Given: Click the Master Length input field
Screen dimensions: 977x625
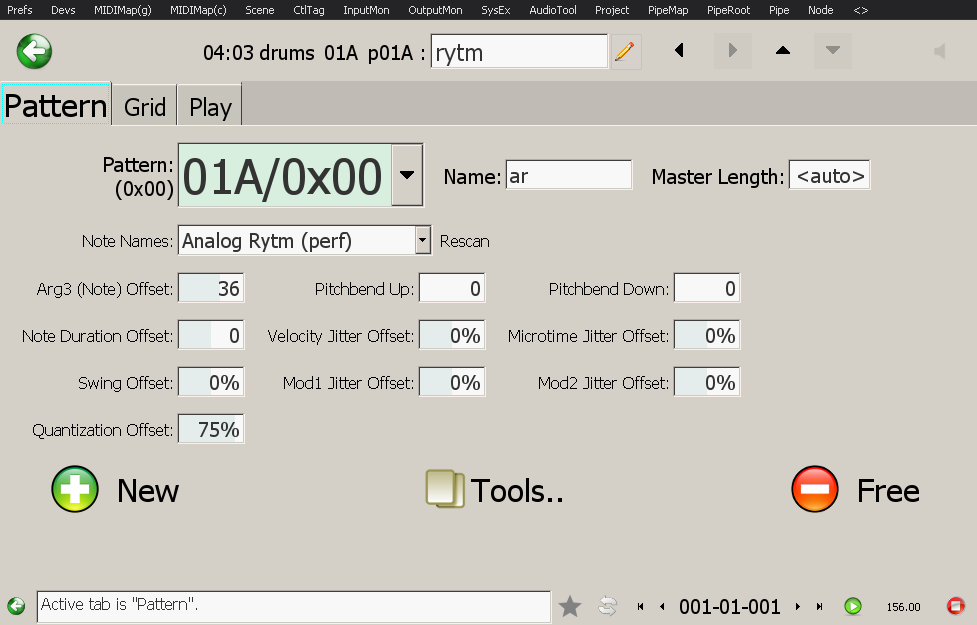Looking at the screenshot, I should 829,176.
